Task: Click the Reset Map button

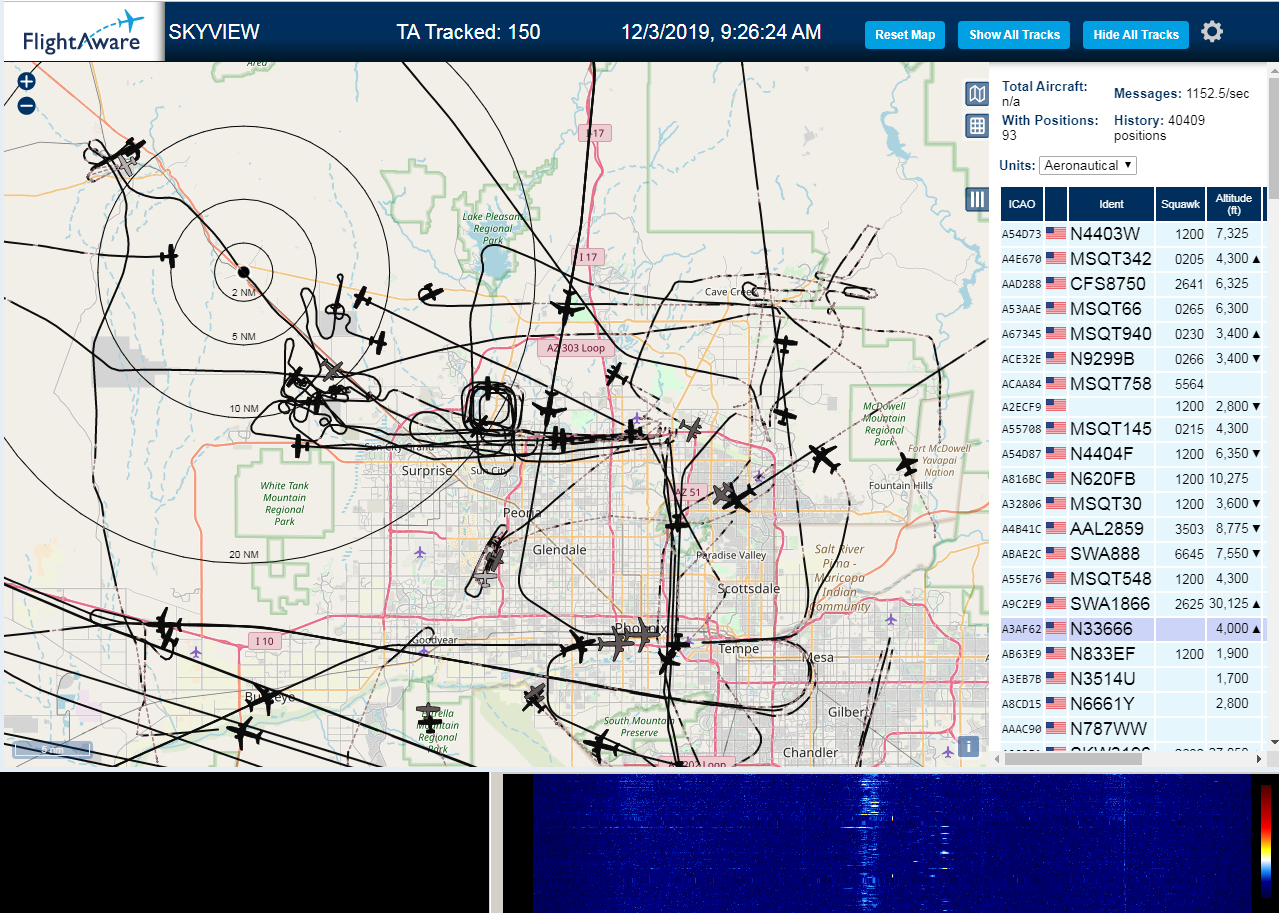Action: coord(905,34)
